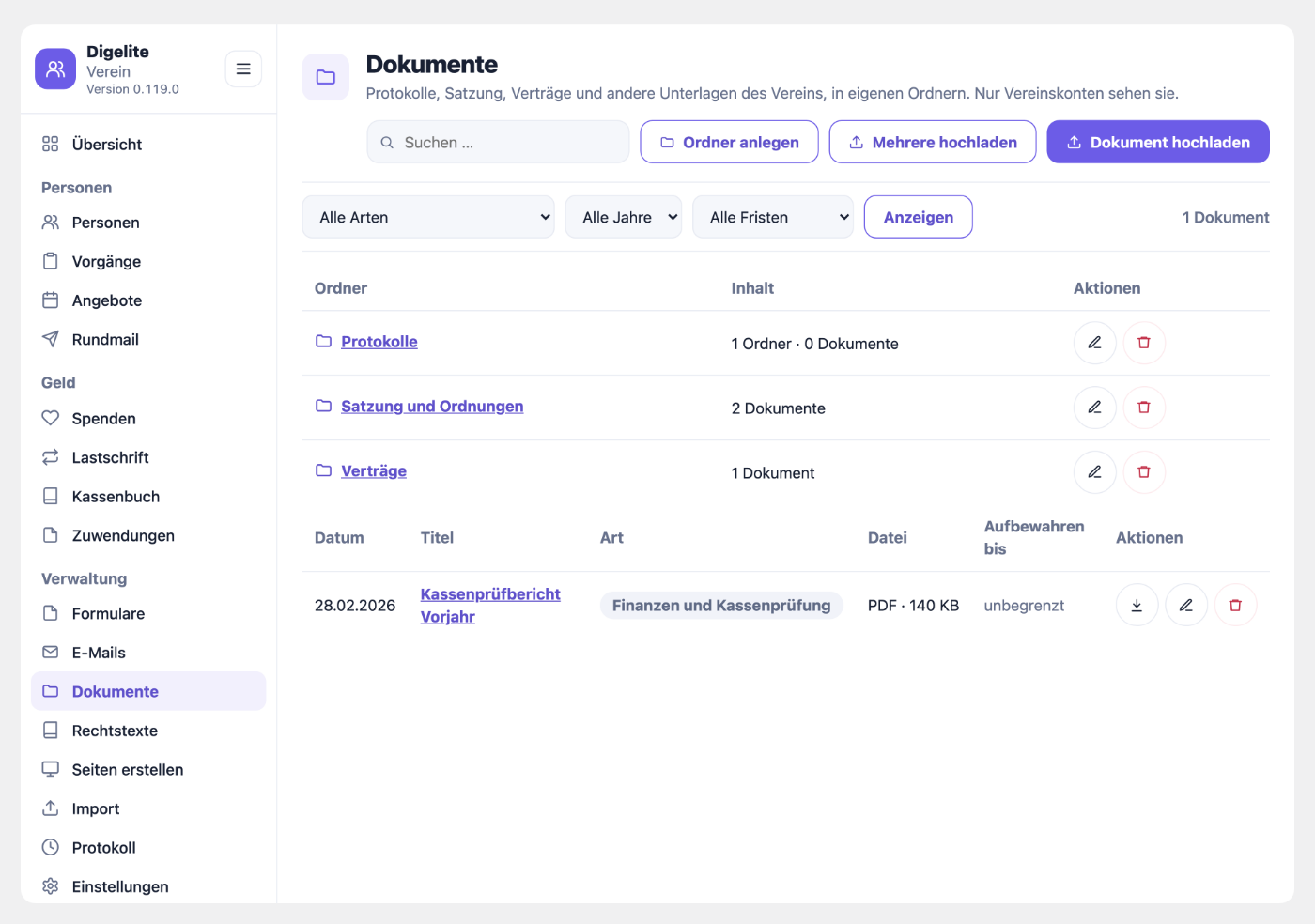This screenshot has height=924, width=1315.
Task: Edit the Verträge folder
Action: click(x=1095, y=472)
